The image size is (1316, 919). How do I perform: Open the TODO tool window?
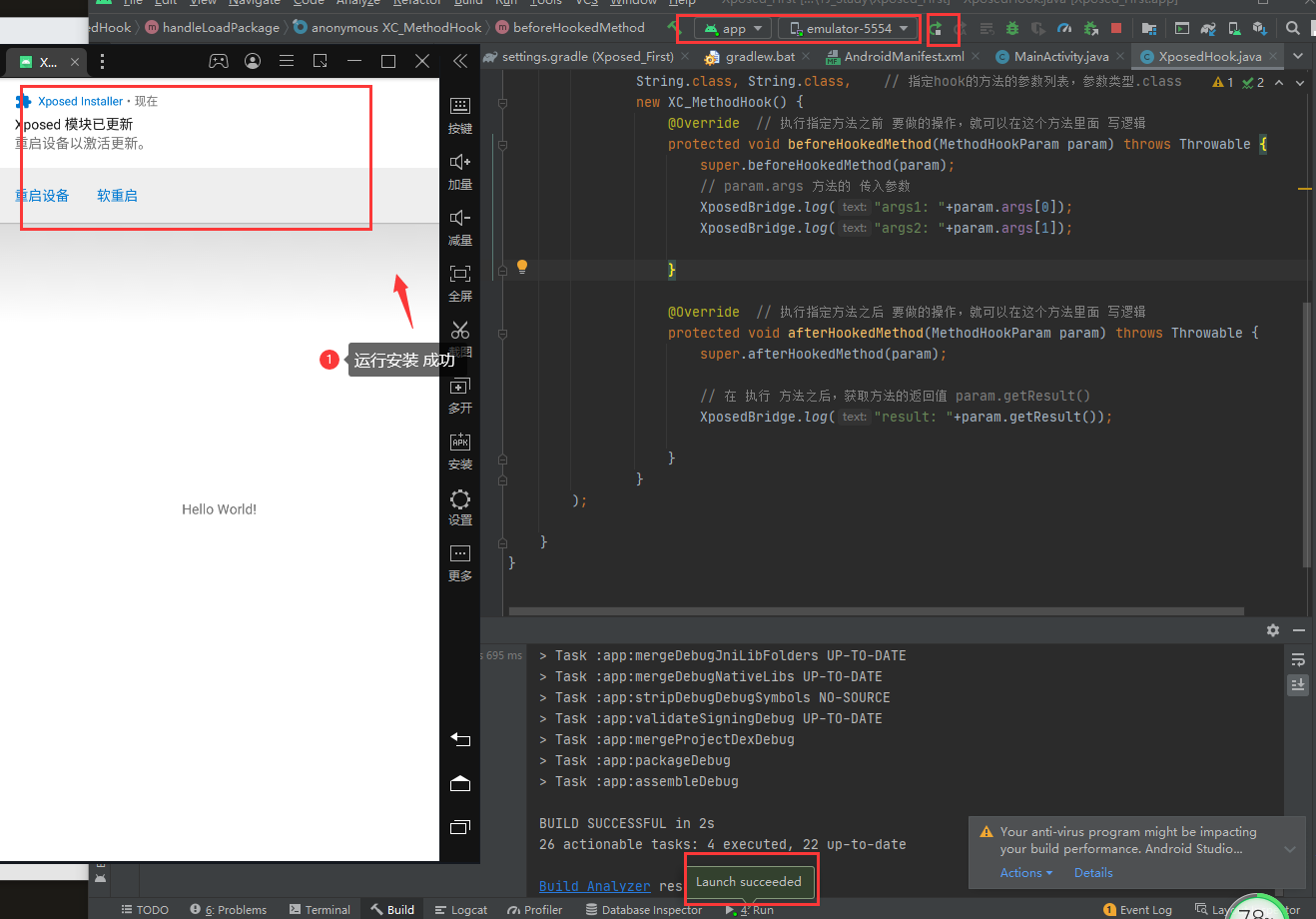pos(146,910)
